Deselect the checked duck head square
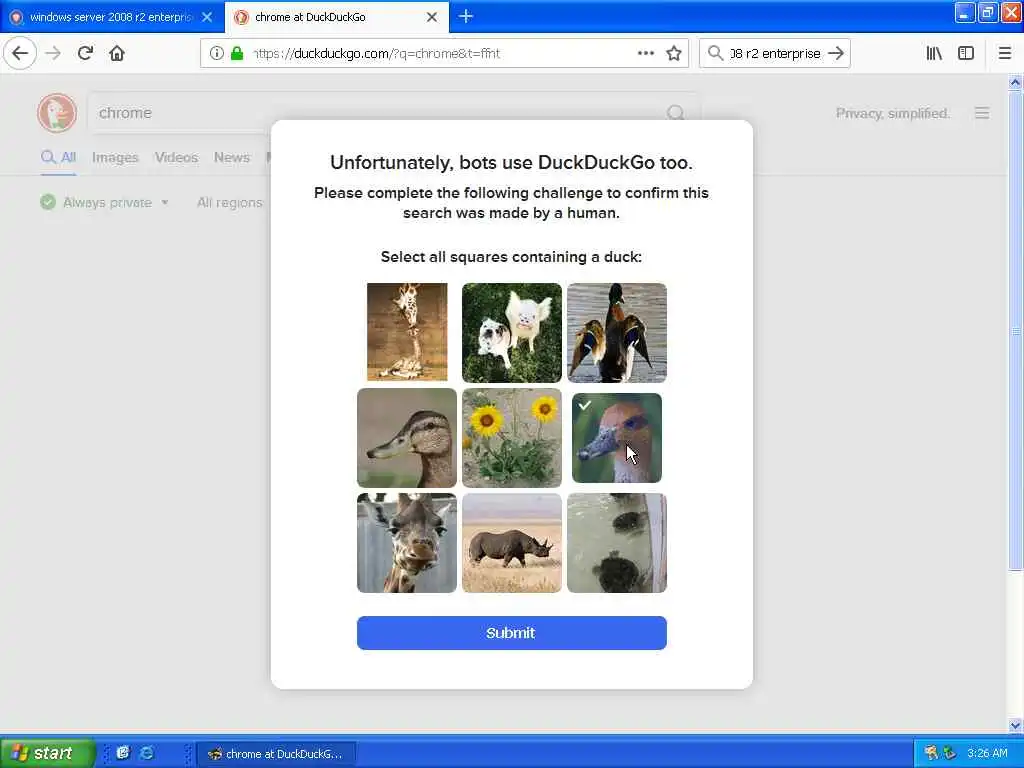The image size is (1024, 768). coord(616,438)
